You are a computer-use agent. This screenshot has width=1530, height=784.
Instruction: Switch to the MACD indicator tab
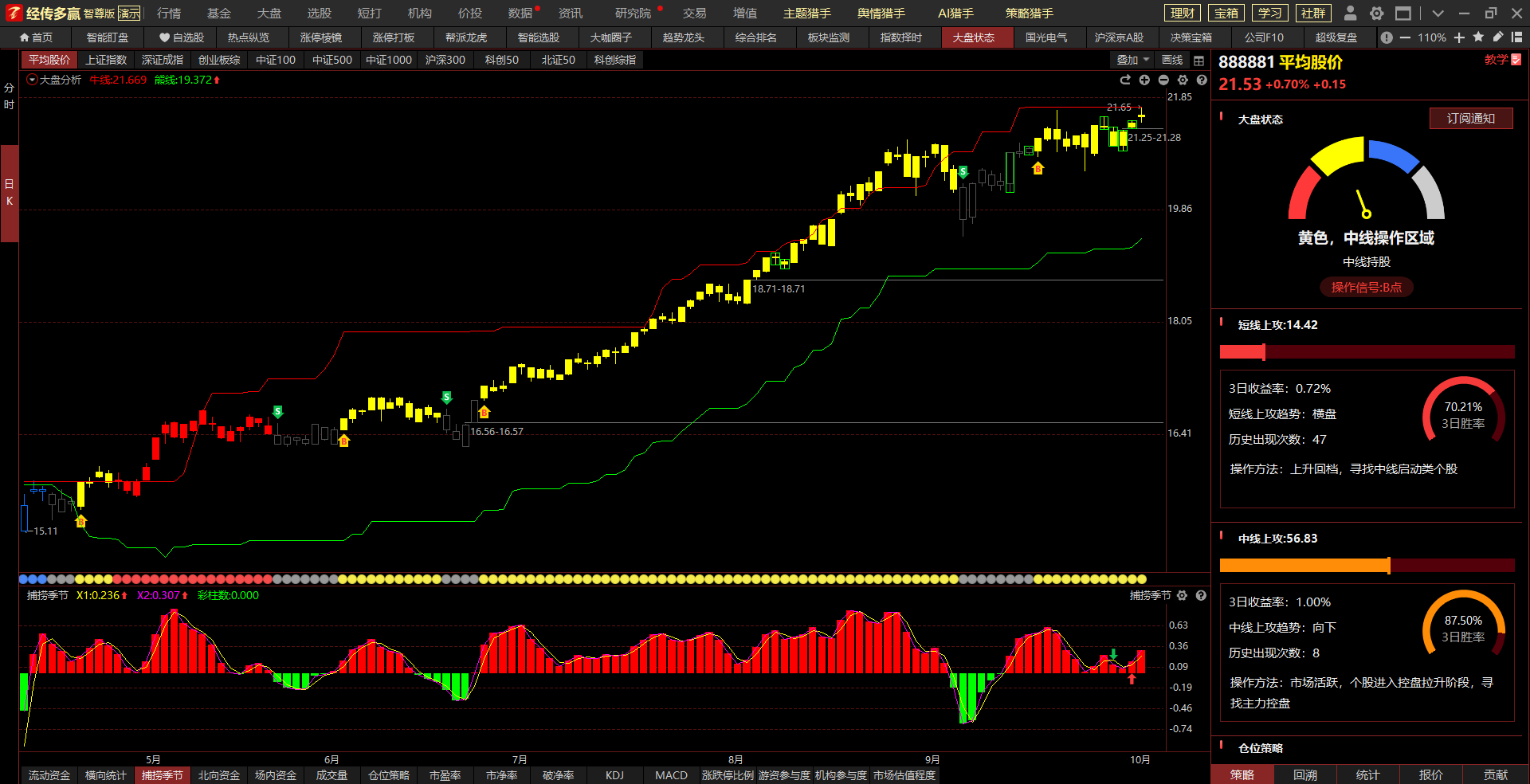tap(671, 775)
